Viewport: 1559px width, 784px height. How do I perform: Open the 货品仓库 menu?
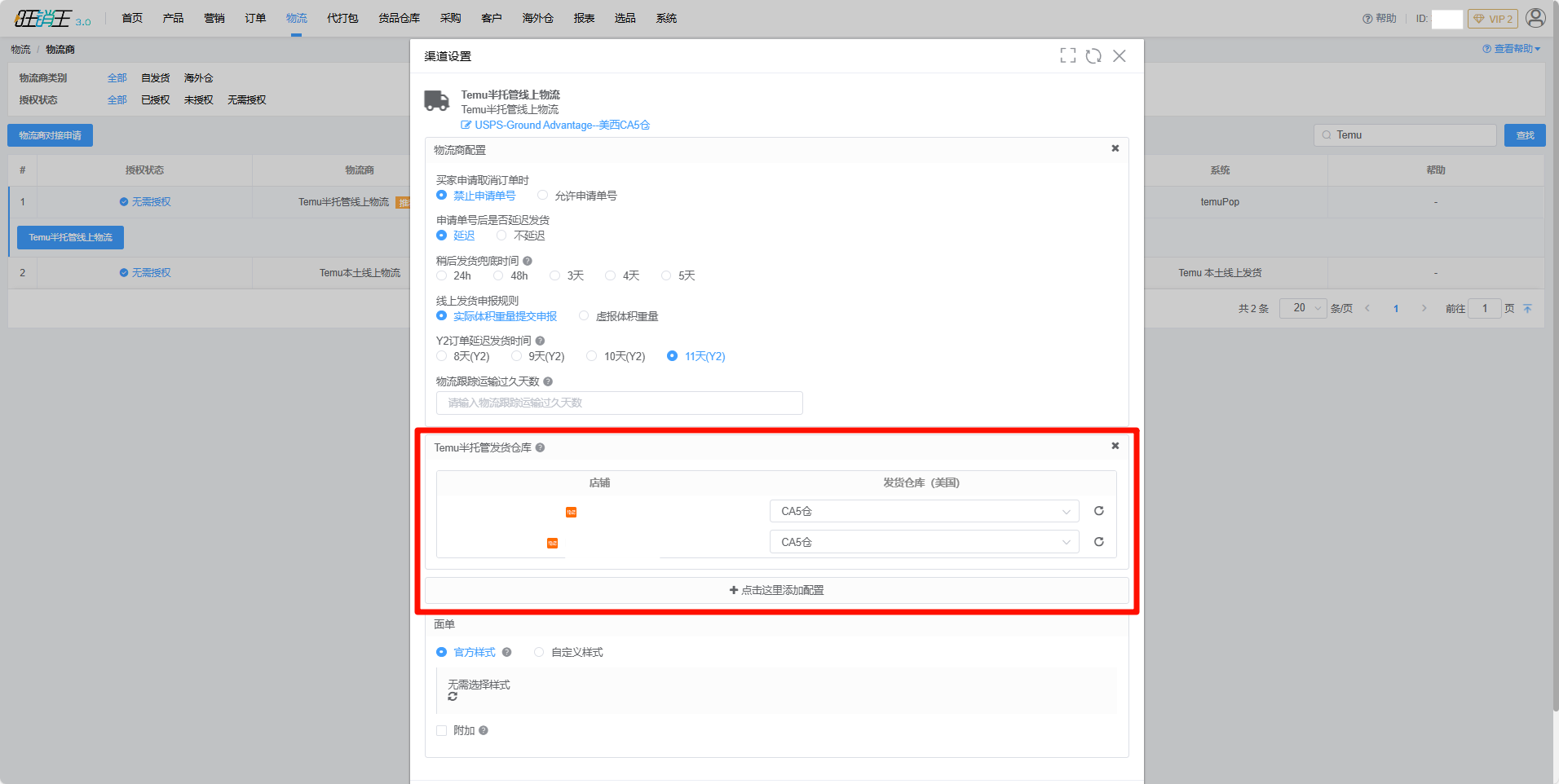[400, 18]
